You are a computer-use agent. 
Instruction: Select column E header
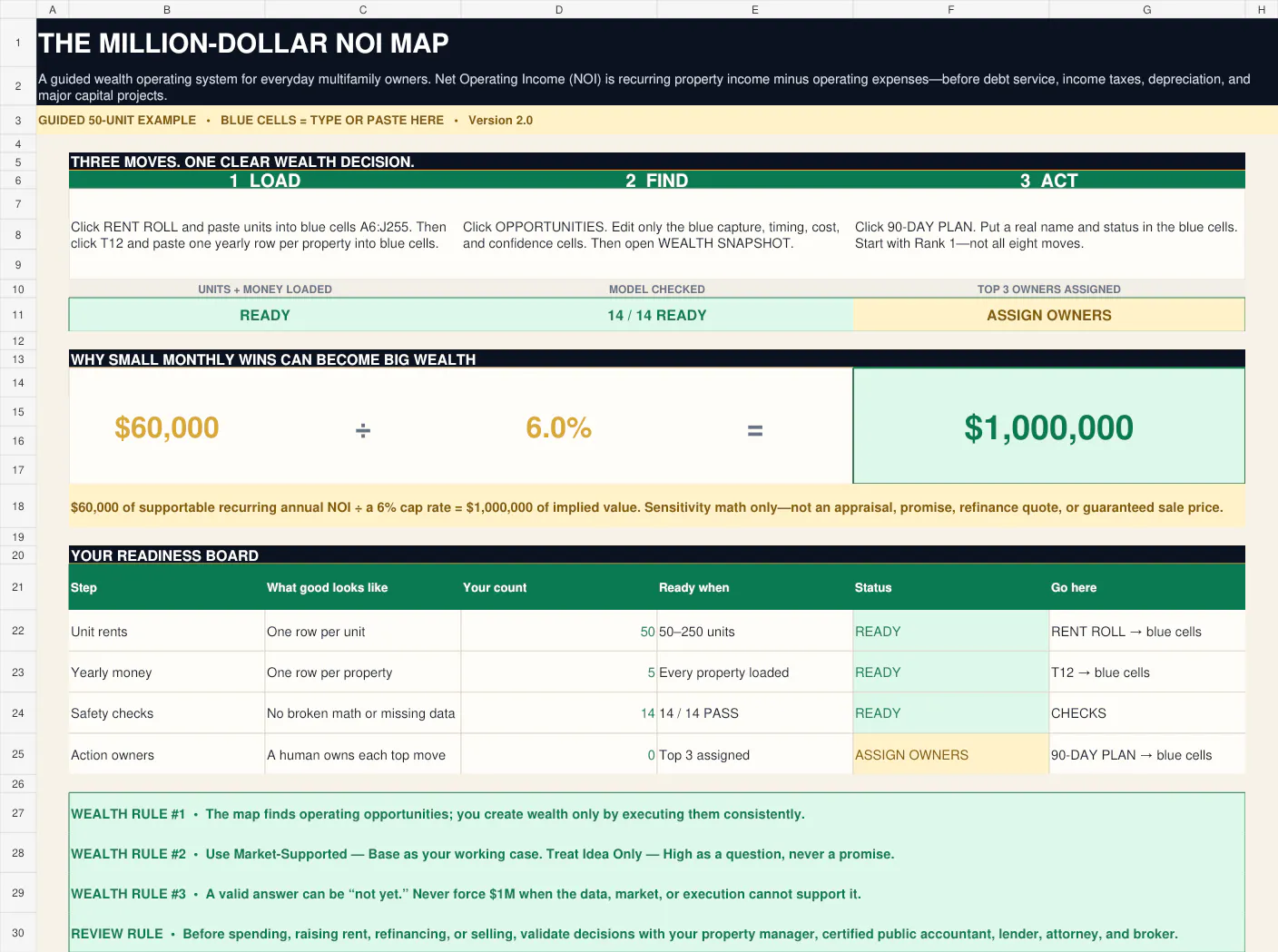(x=755, y=9)
